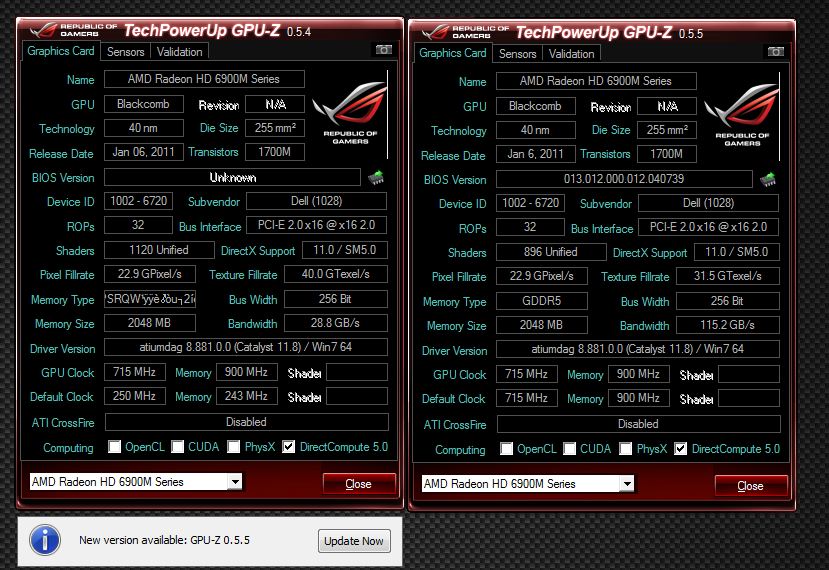
Task: Click New version available GPU-Z 0.5.5 message
Action: [164, 540]
